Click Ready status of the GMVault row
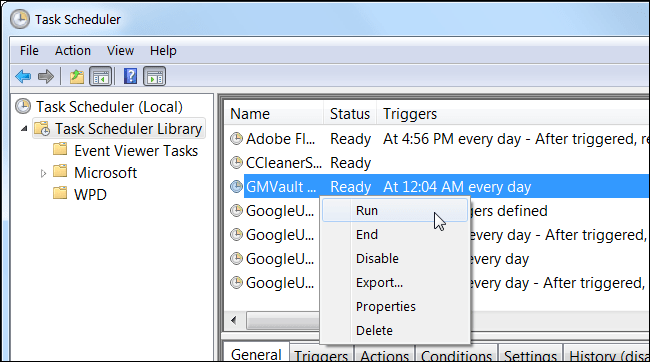 350,187
